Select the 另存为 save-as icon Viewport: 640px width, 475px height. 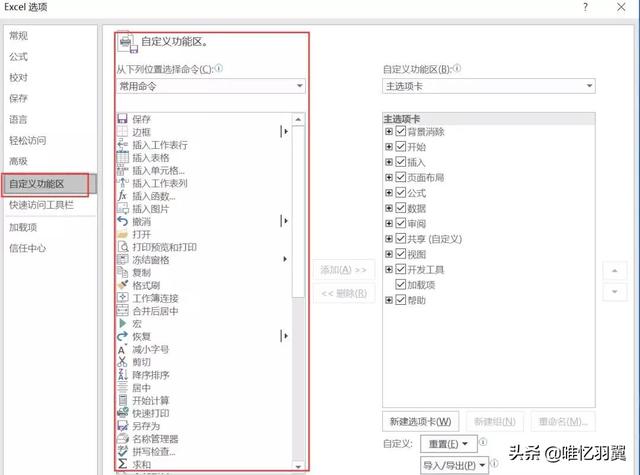pos(122,426)
